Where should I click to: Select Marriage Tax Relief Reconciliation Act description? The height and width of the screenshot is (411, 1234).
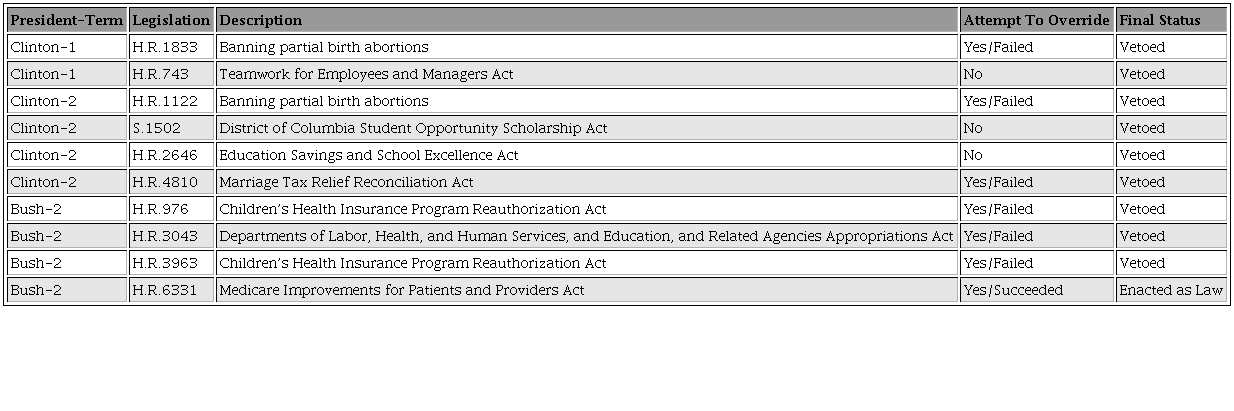(x=346, y=182)
